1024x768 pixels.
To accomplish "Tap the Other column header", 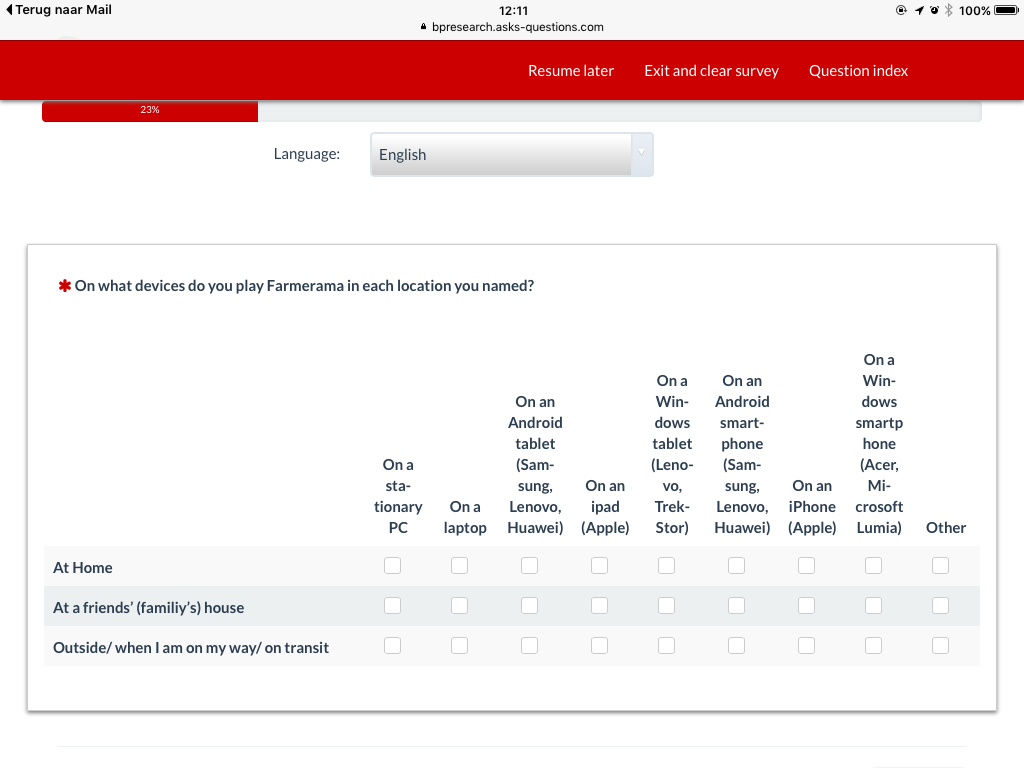I will 946,528.
